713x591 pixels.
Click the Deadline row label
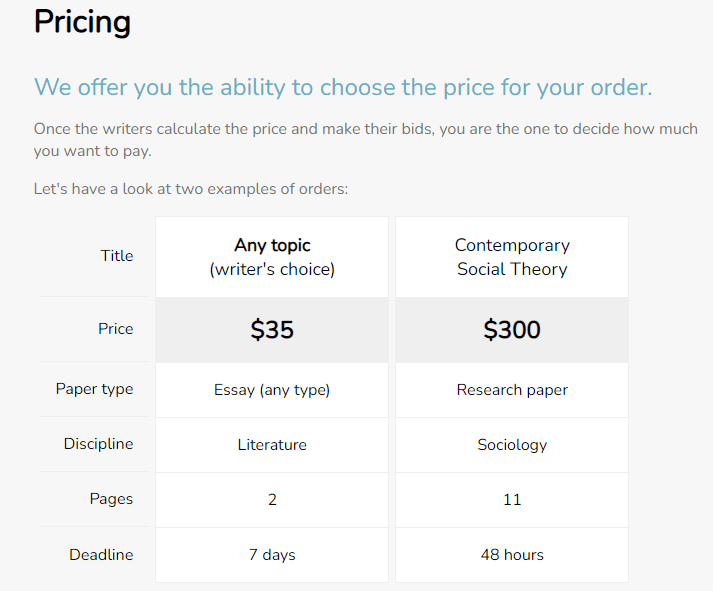(x=101, y=555)
